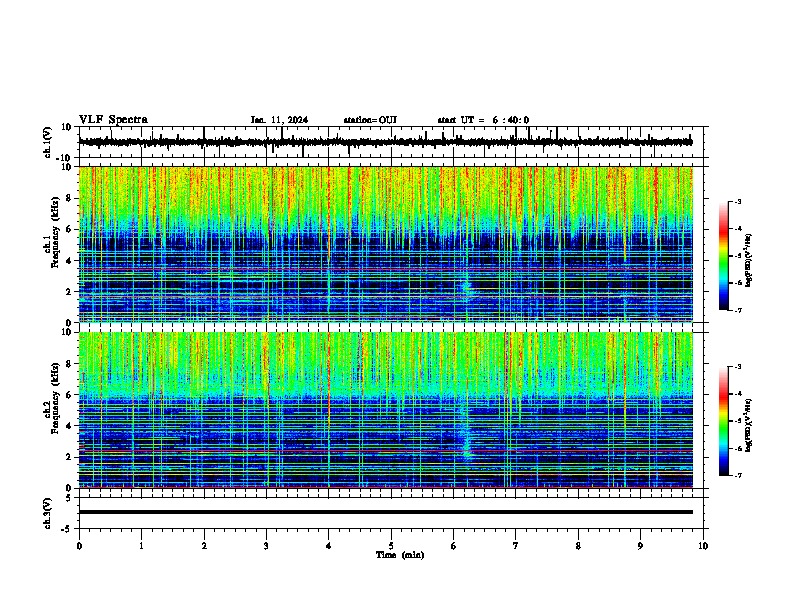Click the 'Time (min)' x-axis label
This screenshot has height=612, width=792.
coord(400,555)
